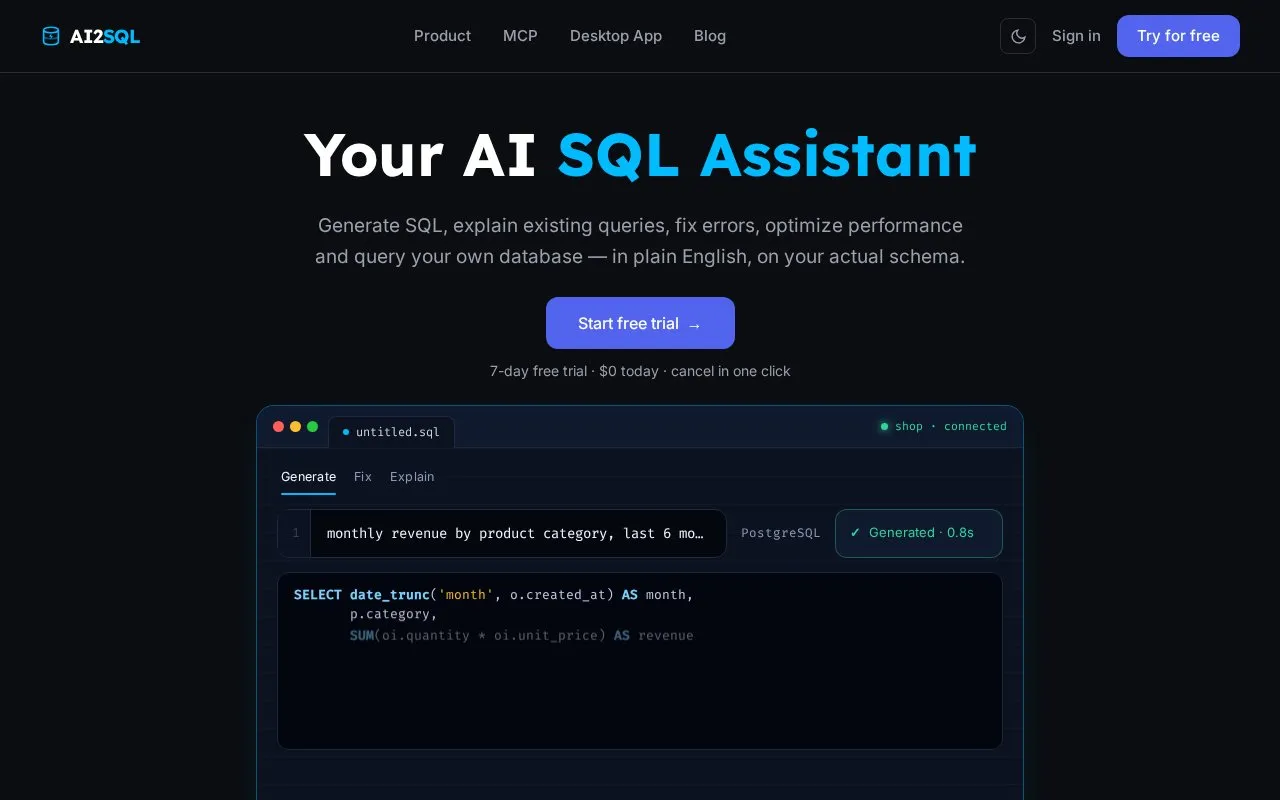Switch to the Generate tab

308,477
